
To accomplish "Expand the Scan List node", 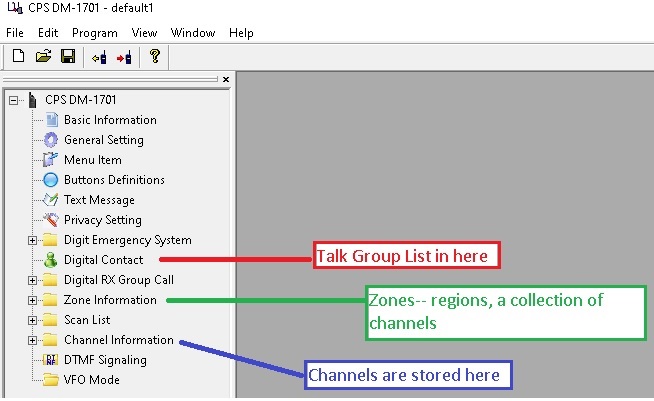I will 32,320.
